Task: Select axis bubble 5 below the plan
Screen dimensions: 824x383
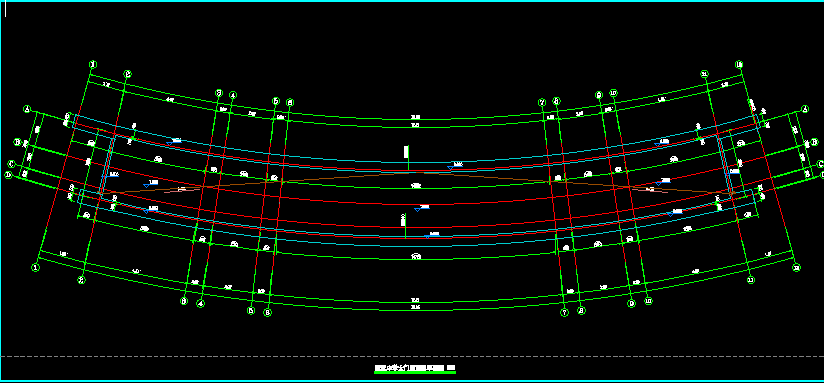Action: (x=251, y=310)
